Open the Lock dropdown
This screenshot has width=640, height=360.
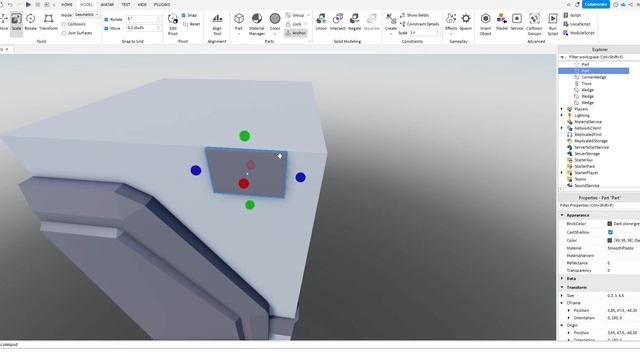296,24
